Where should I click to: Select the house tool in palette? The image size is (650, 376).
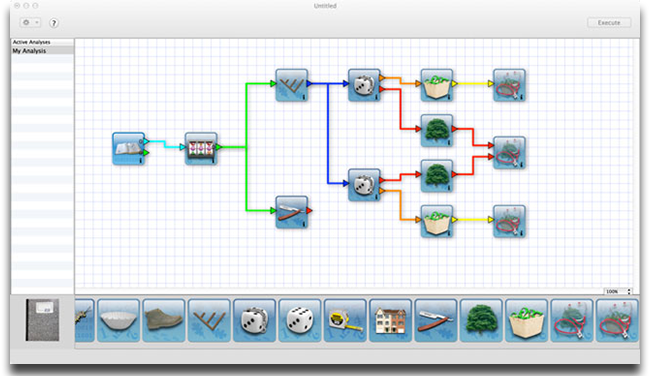[390, 320]
